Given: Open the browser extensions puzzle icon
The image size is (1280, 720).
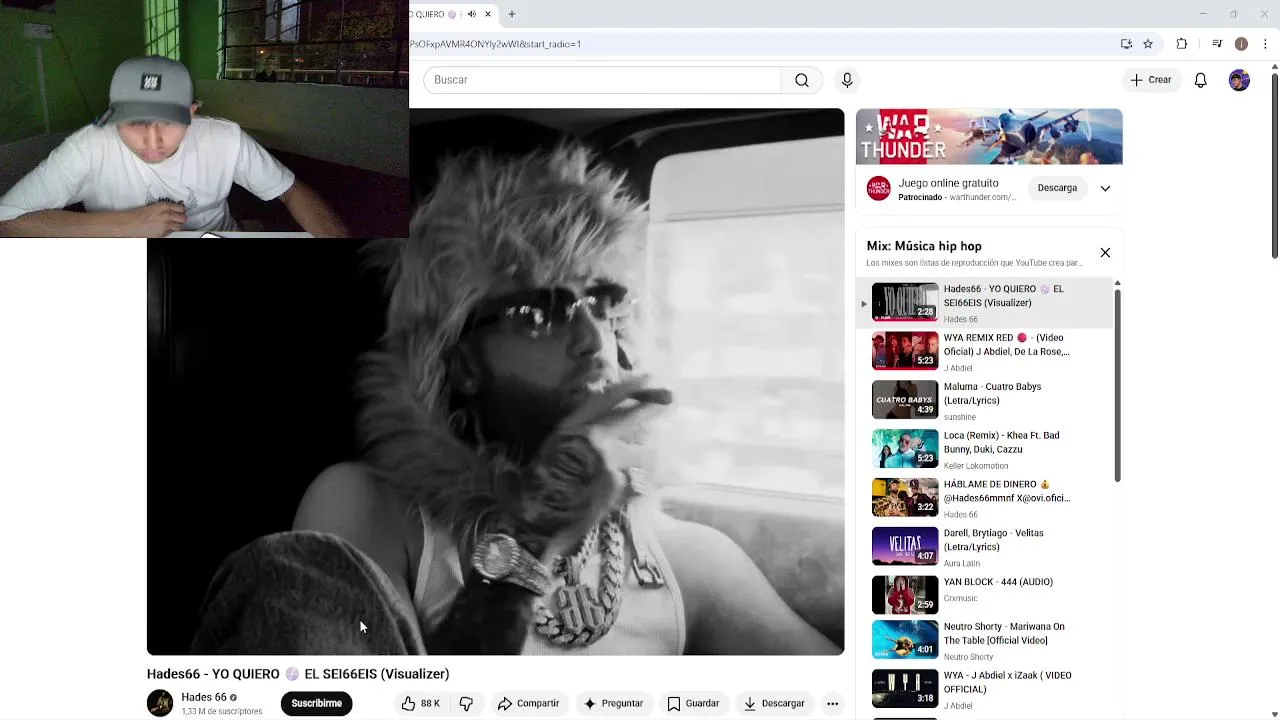Looking at the screenshot, I should click(1182, 44).
